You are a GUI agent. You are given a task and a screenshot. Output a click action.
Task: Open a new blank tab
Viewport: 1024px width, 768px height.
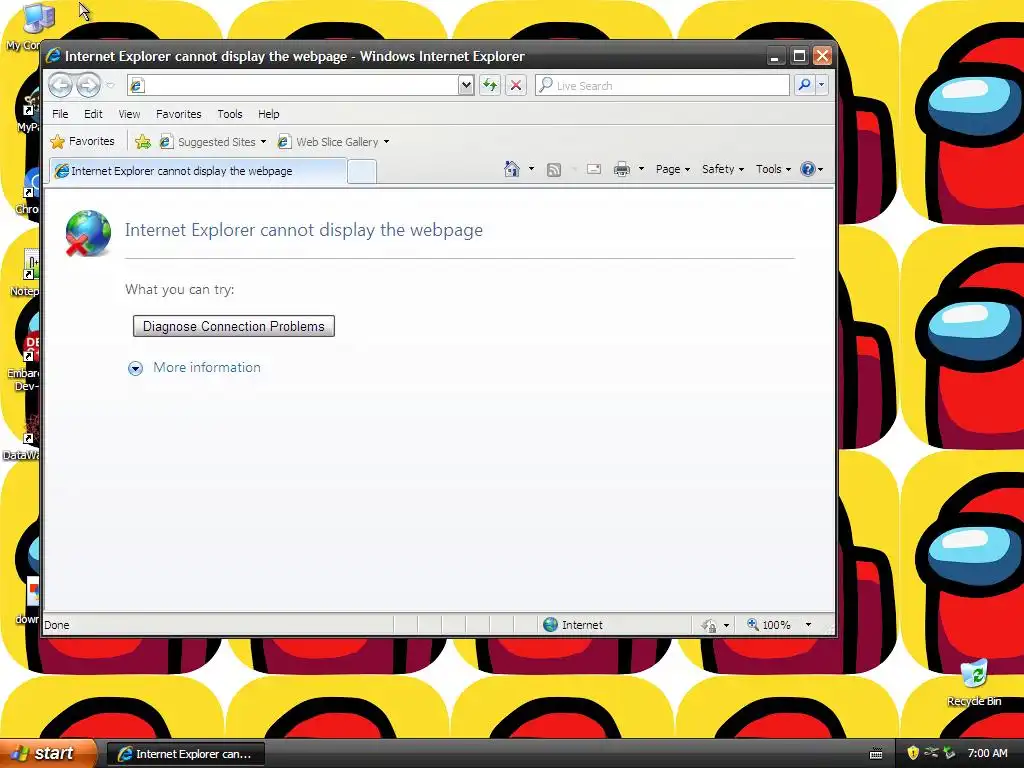(x=362, y=172)
